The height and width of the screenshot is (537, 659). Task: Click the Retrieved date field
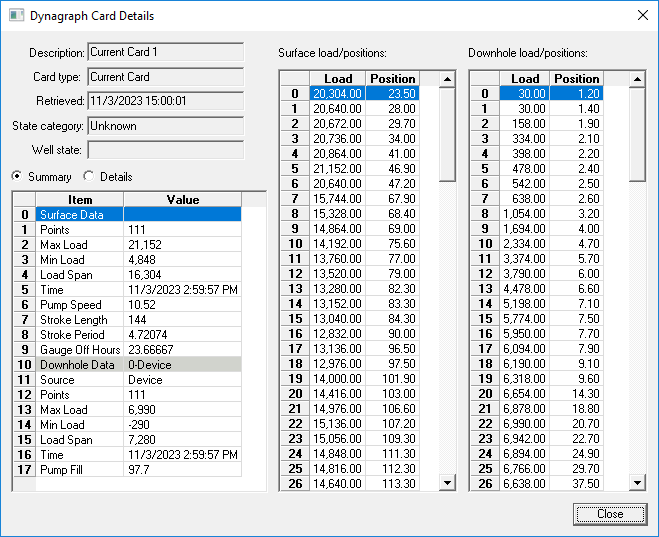tap(166, 101)
